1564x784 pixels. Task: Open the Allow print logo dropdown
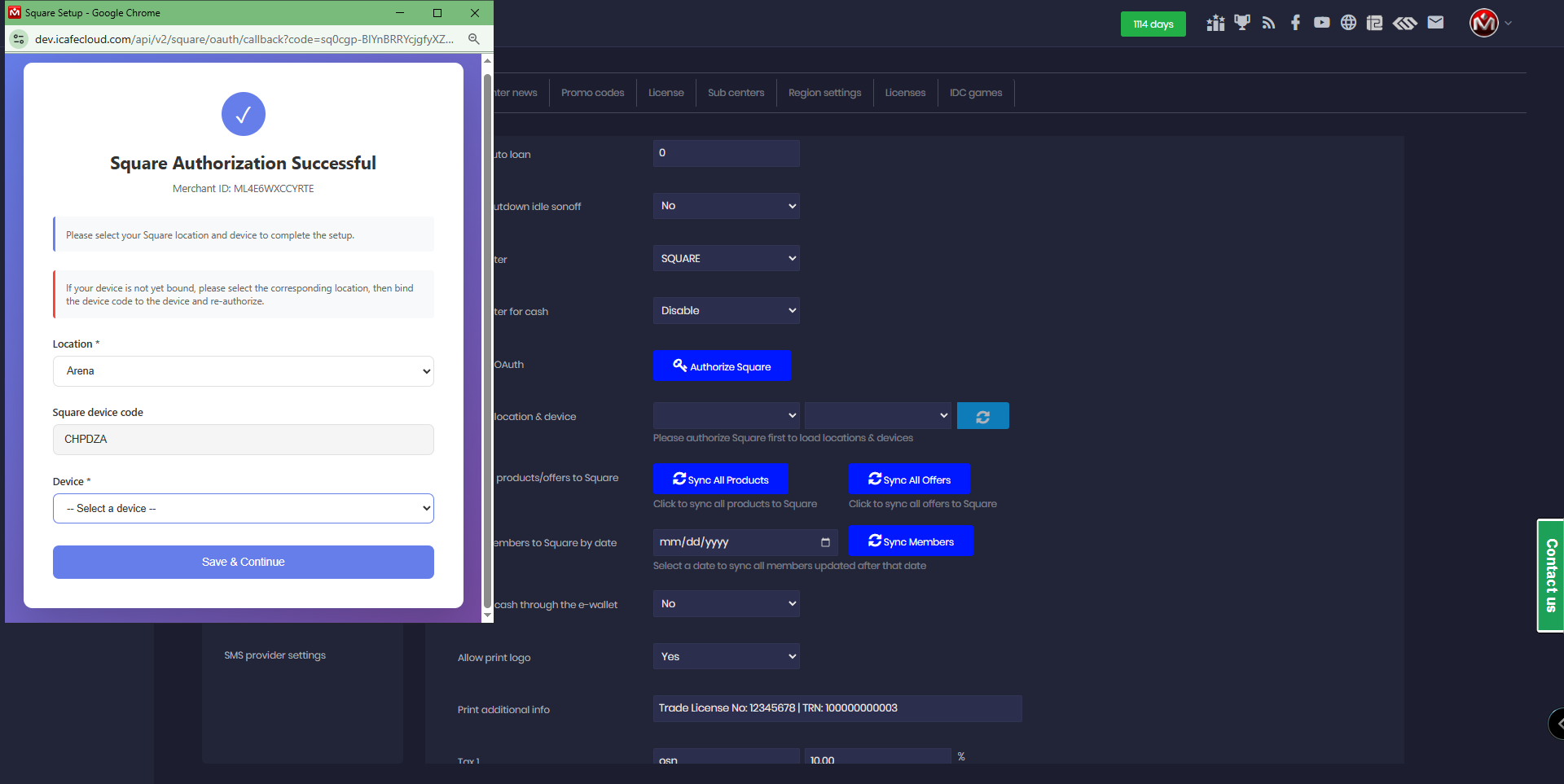click(x=726, y=657)
